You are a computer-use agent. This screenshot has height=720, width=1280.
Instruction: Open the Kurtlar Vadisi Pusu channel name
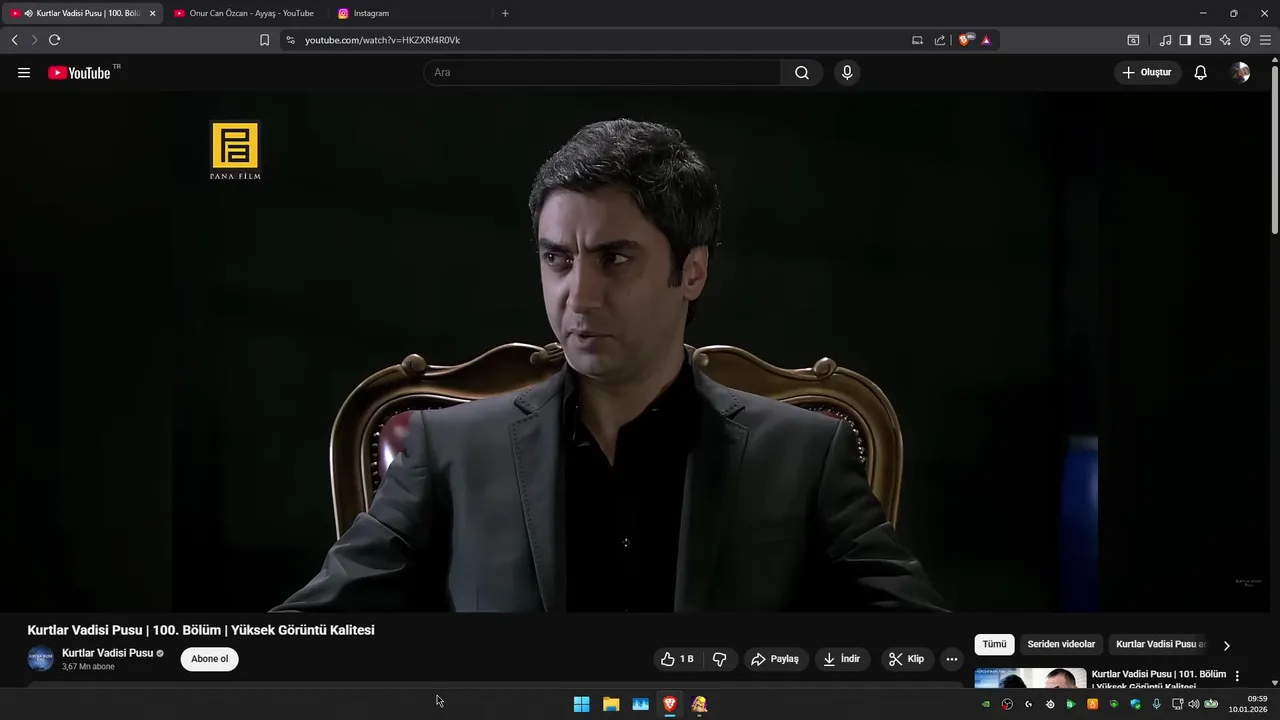[107, 653]
